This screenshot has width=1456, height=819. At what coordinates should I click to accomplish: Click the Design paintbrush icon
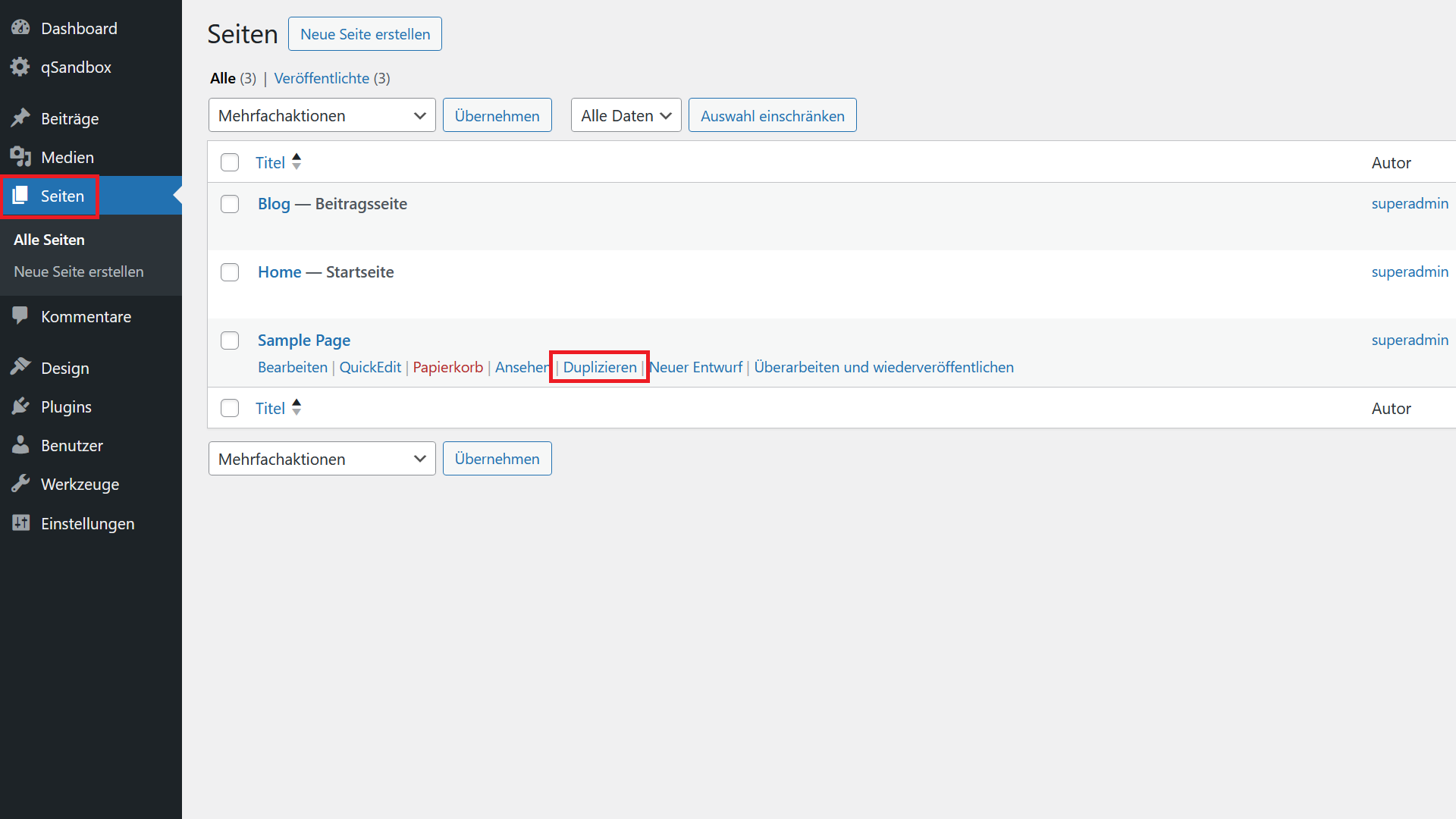coord(20,368)
